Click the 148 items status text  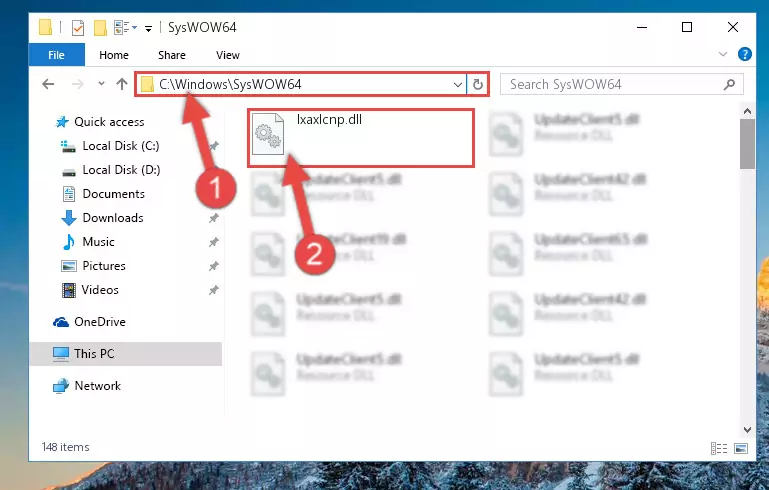point(65,447)
